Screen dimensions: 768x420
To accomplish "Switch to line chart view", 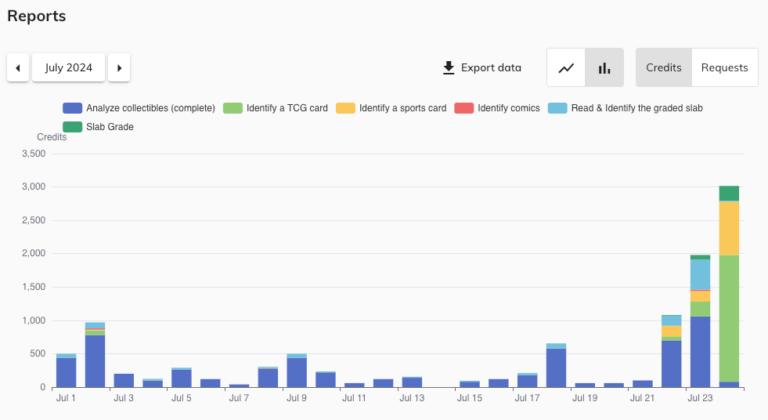I will point(566,68).
